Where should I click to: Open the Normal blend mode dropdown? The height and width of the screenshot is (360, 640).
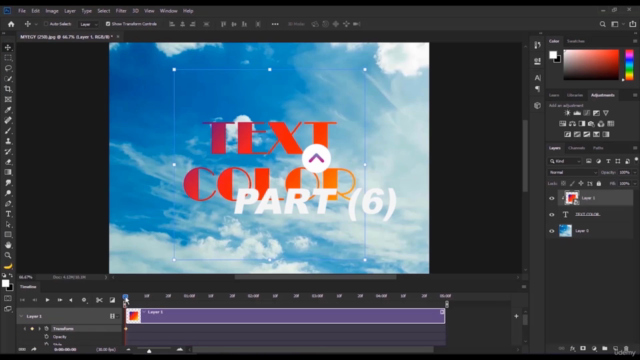click(x=573, y=173)
